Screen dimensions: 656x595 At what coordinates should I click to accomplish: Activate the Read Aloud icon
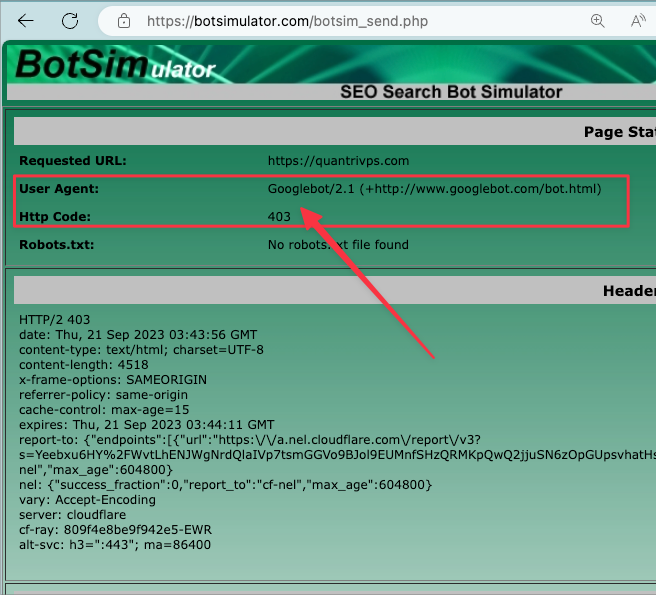click(x=638, y=20)
